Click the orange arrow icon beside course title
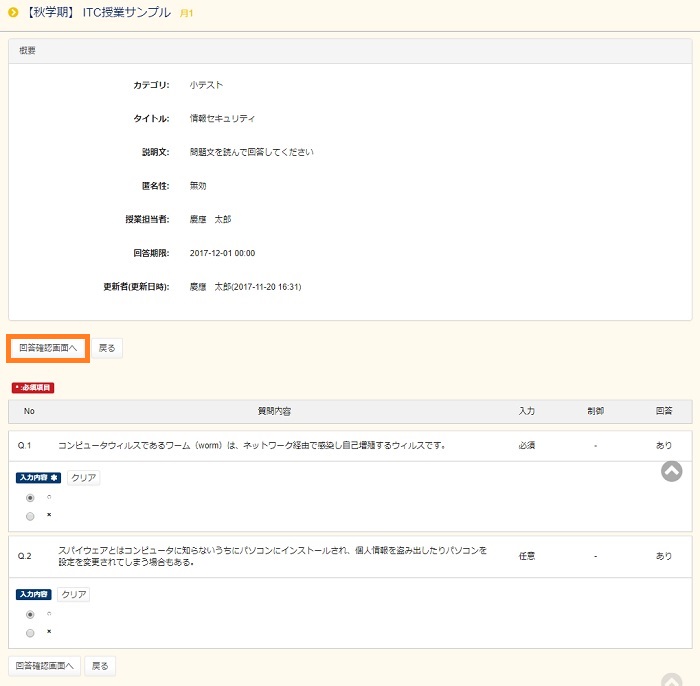700x686 pixels. click(x=12, y=13)
